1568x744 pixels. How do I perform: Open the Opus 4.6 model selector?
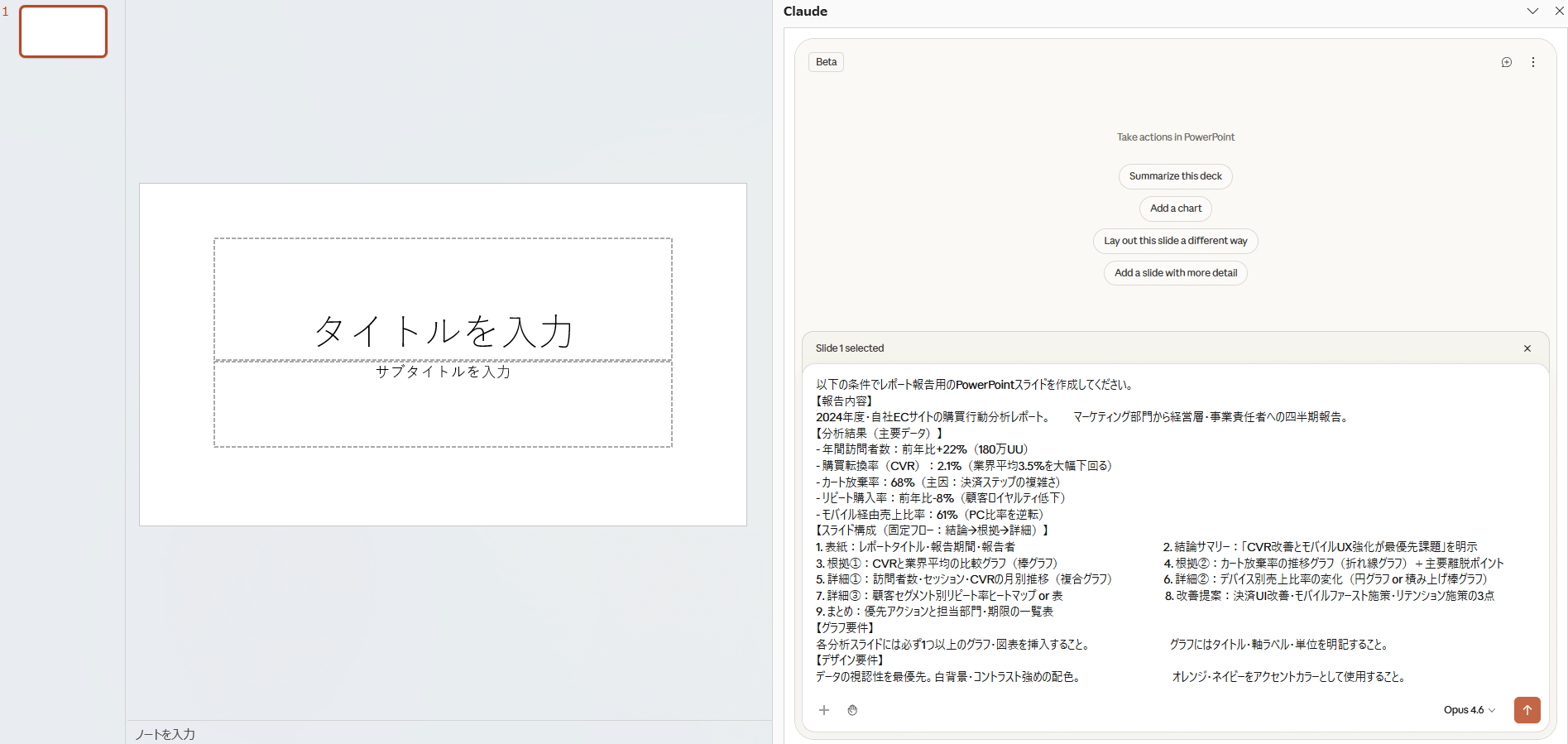(x=1469, y=710)
